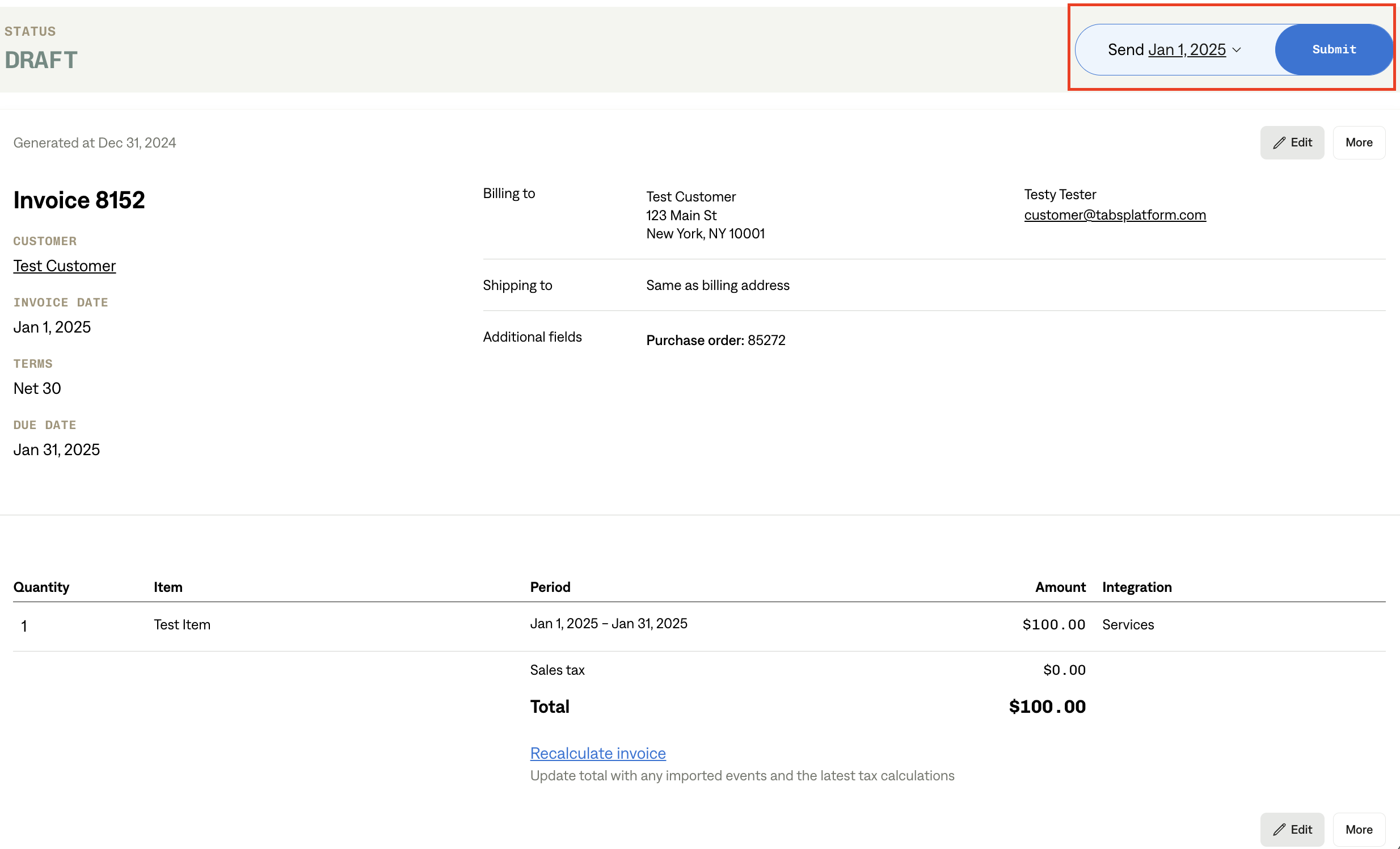Open the top More menu
Viewport: 1400px width, 849px height.
point(1358,142)
